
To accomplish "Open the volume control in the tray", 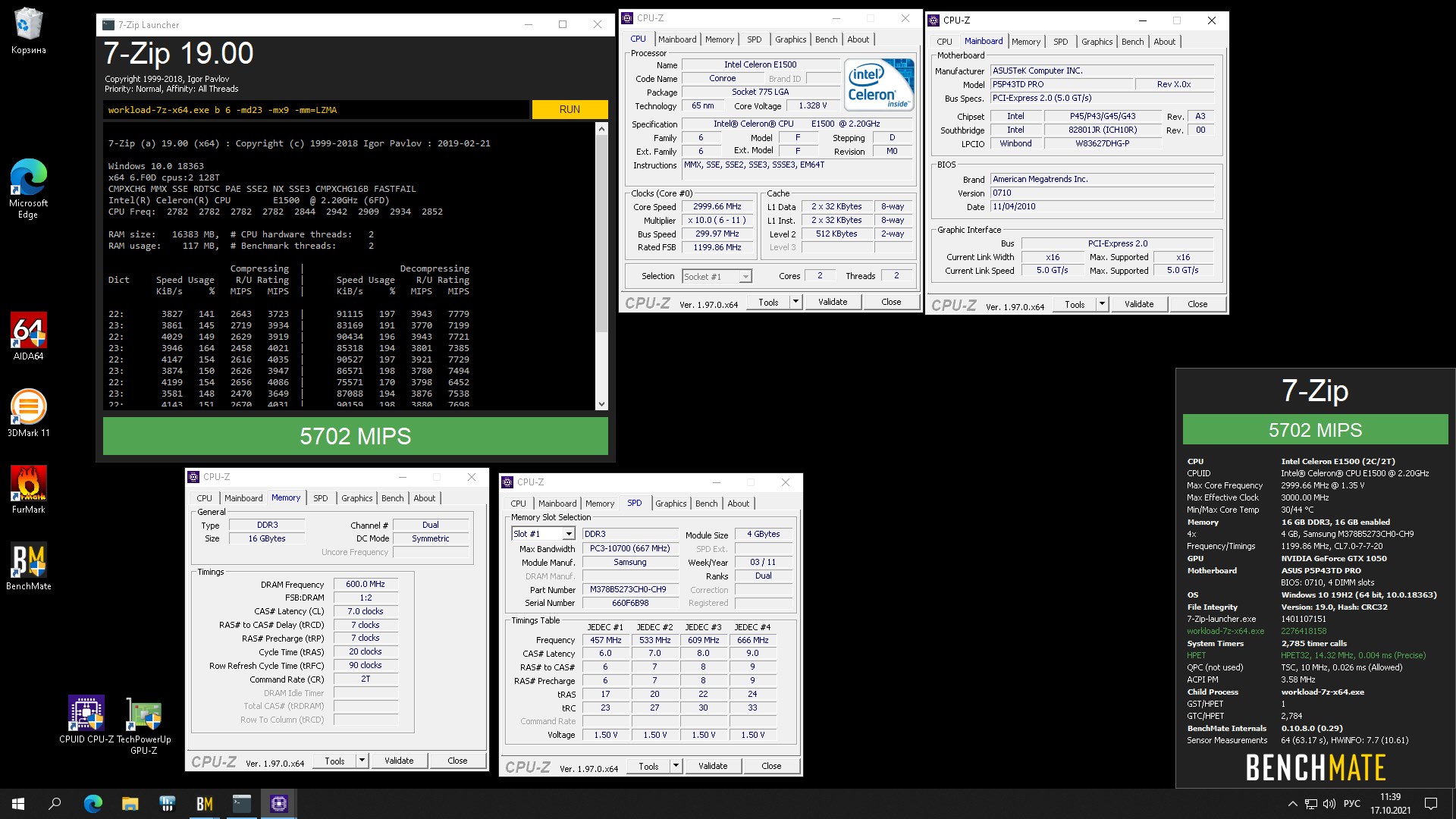I will (x=1329, y=804).
